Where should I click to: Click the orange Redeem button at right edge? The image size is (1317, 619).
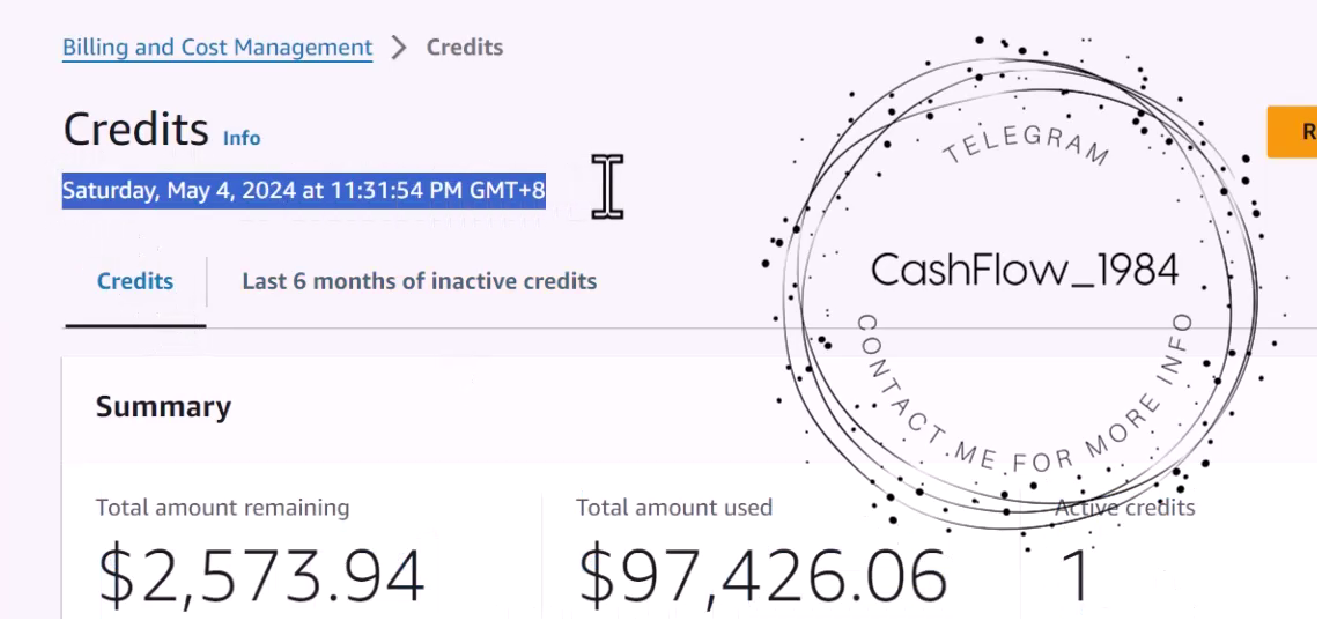click(1292, 131)
